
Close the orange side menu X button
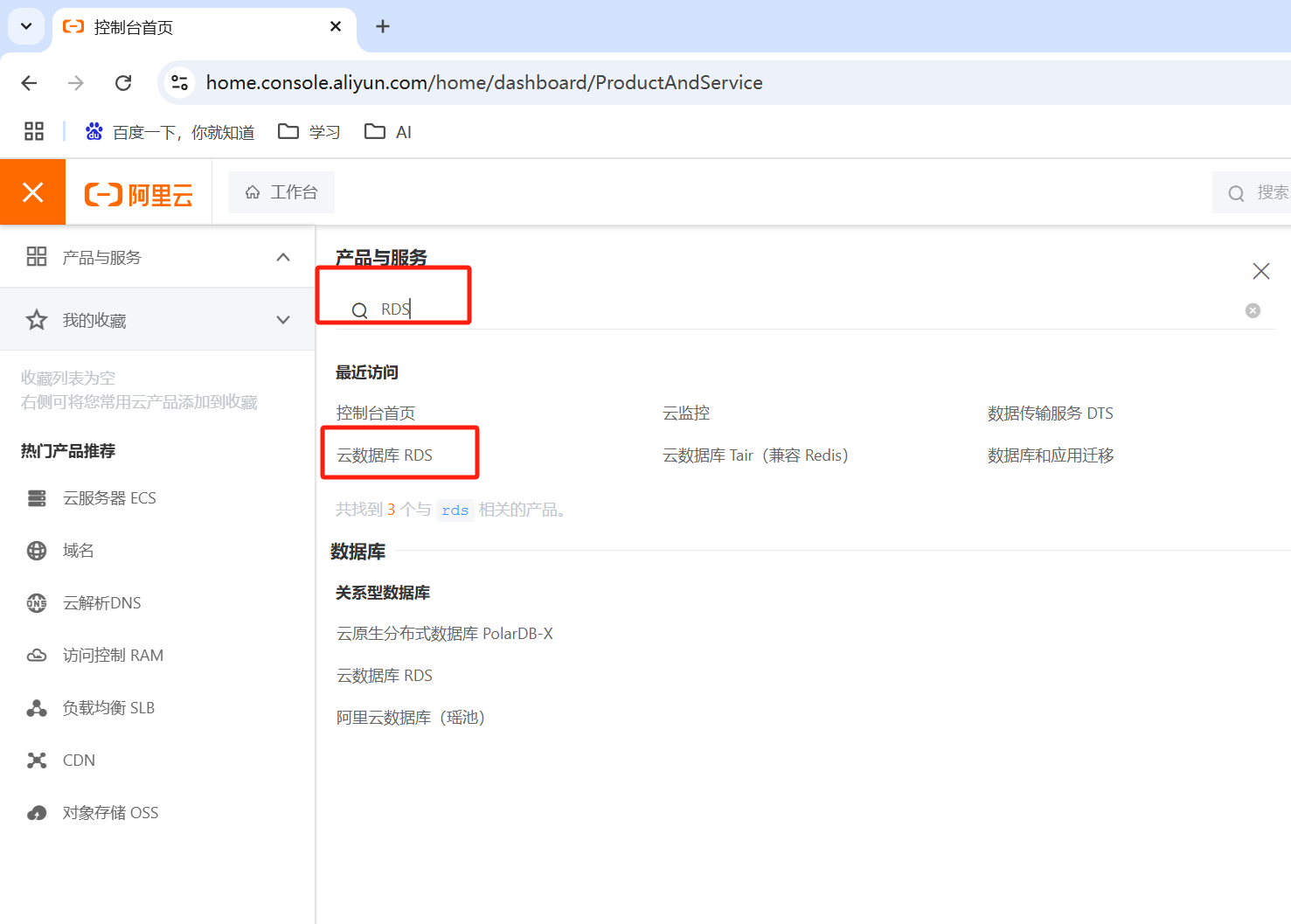tap(32, 192)
